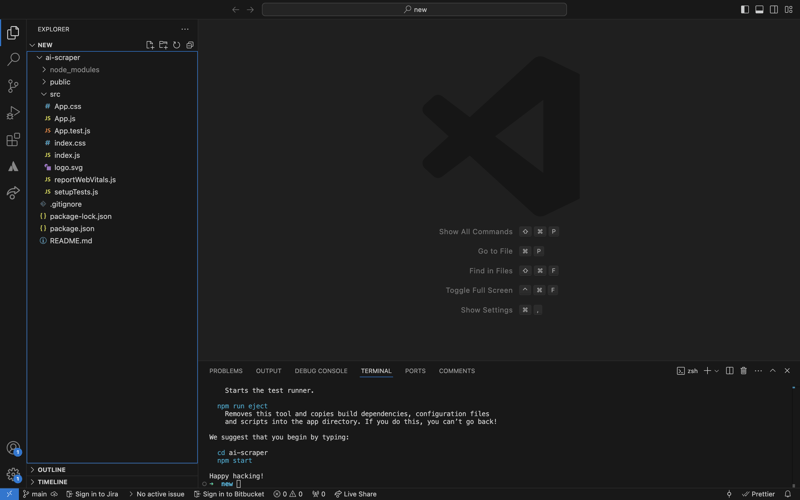
Task: Toggle secondary side bar visibility
Action: coord(774,10)
